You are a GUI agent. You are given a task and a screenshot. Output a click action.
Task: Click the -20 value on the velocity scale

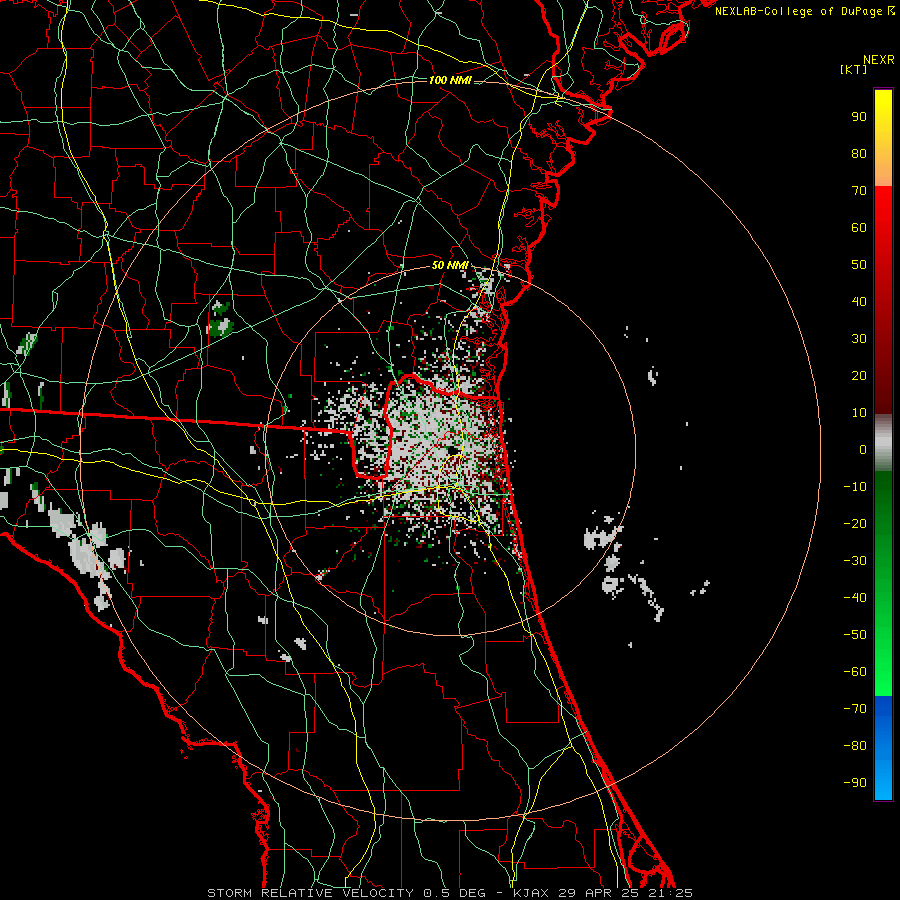(x=855, y=524)
